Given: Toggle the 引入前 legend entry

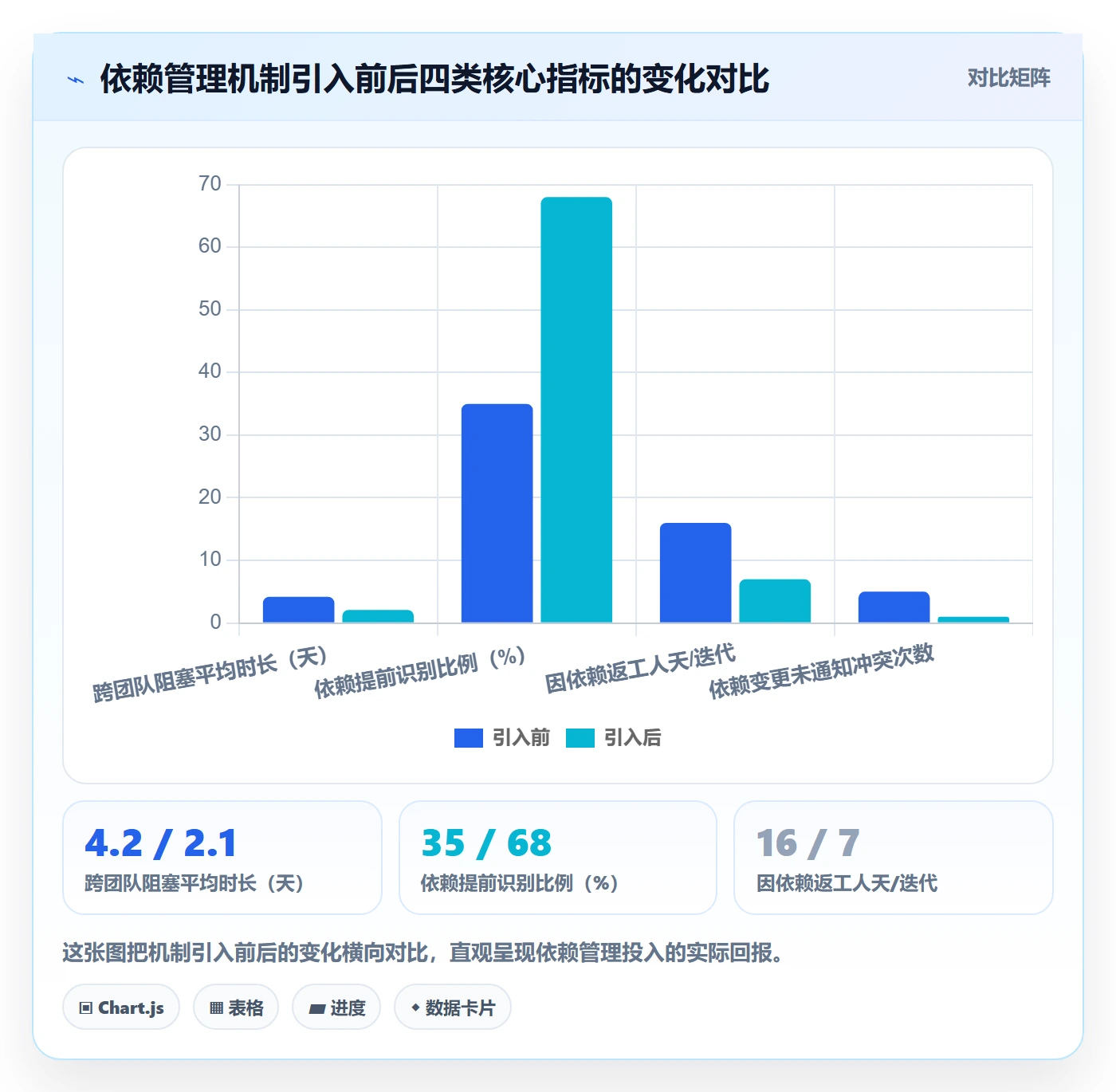Looking at the screenshot, I should click(502, 738).
